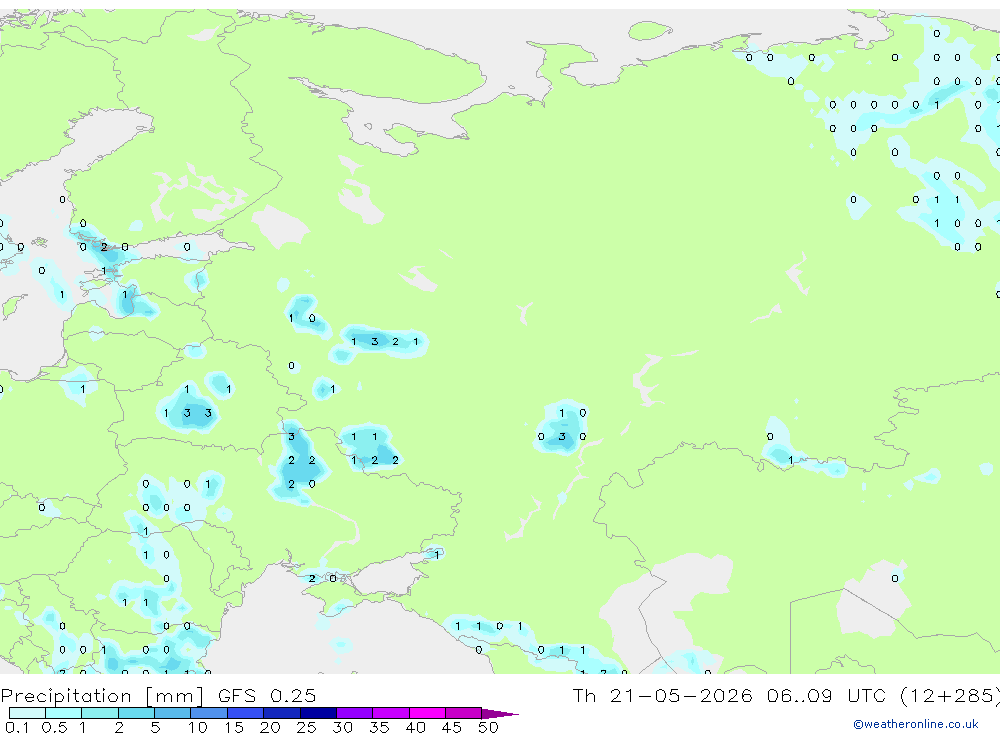
Task: Click the 25–30 mm dark navy legend swatch
Action: click(318, 713)
